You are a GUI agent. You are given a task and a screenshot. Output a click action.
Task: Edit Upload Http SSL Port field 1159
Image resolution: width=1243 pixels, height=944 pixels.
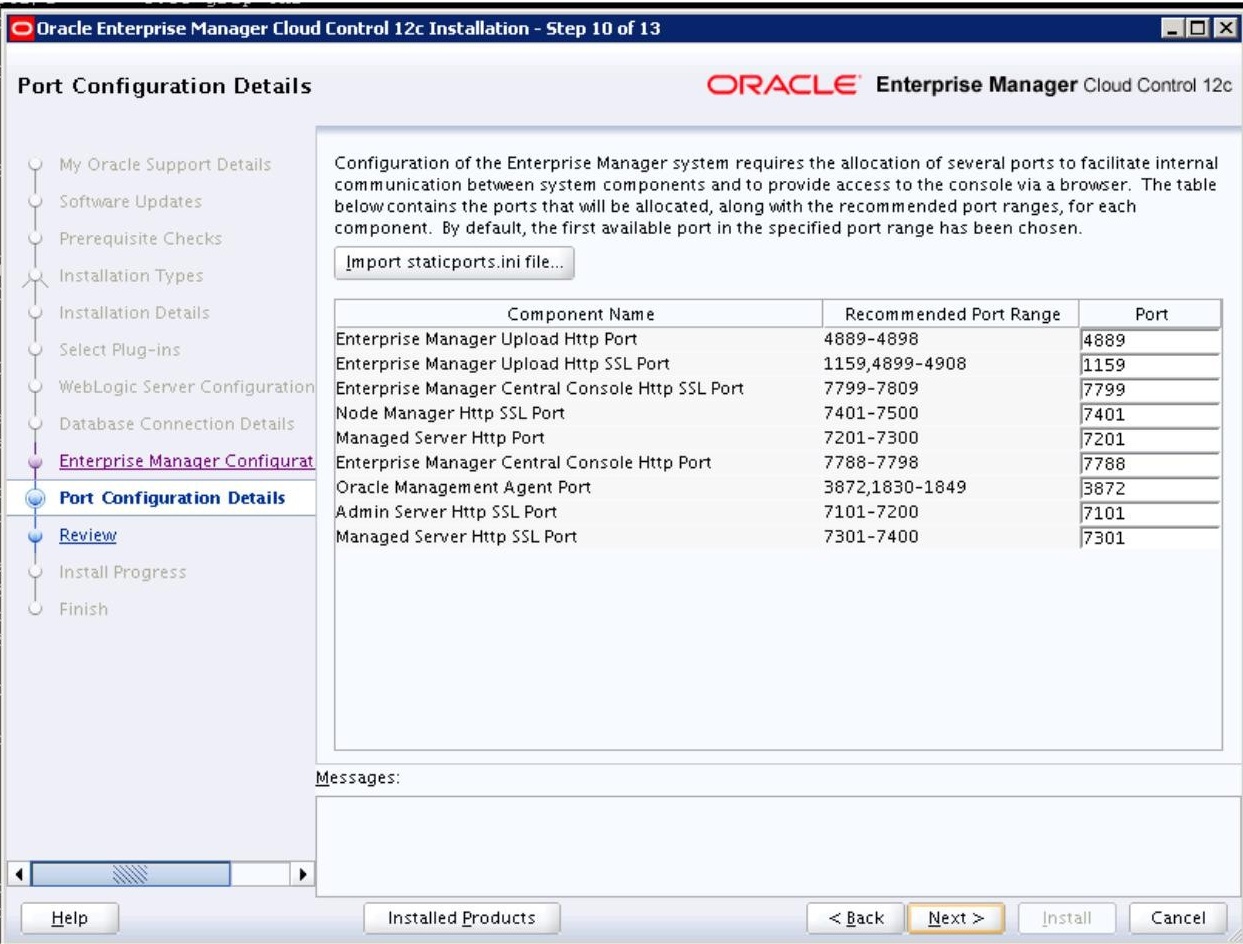pos(1150,365)
